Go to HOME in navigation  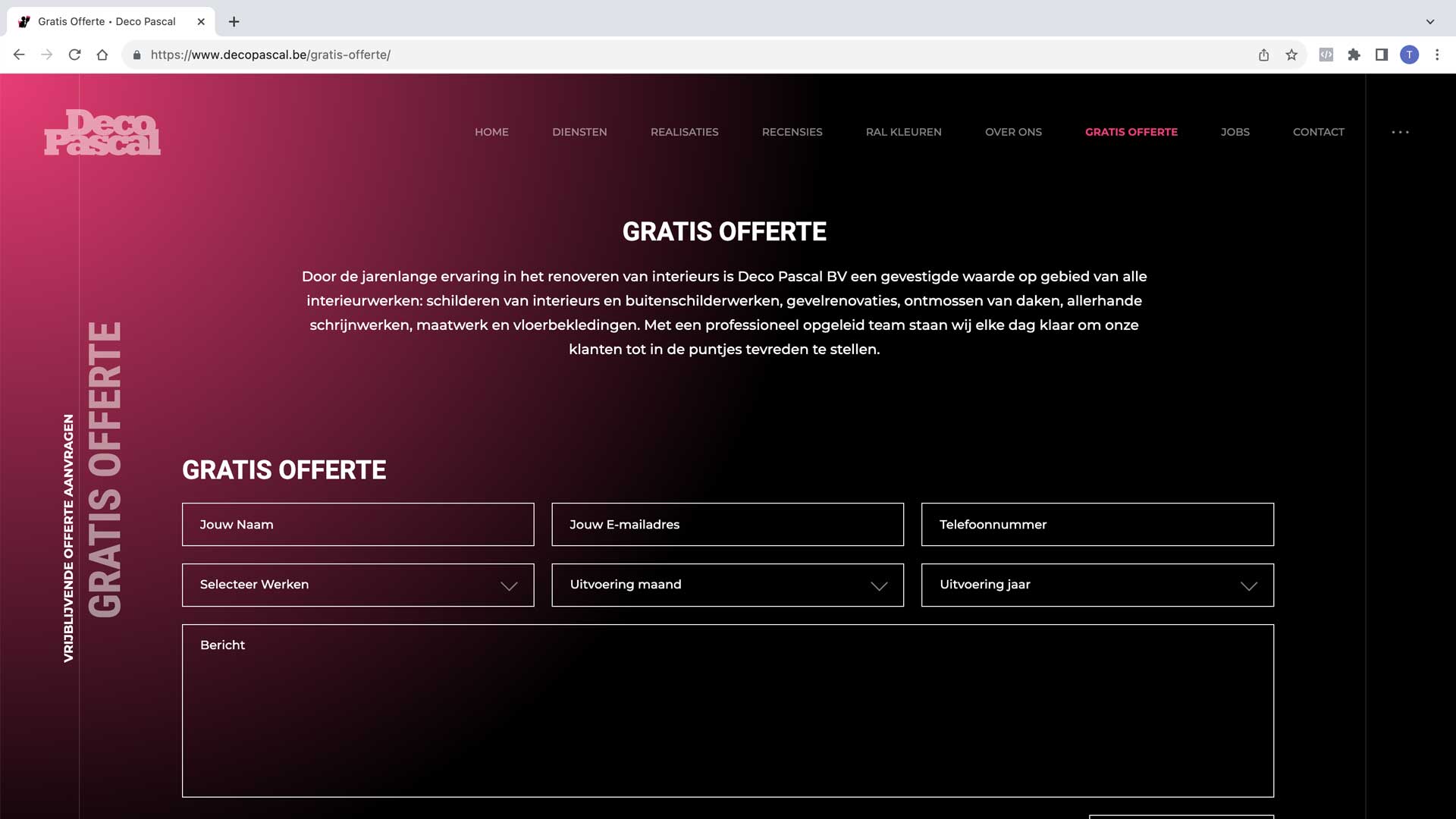pos(491,132)
